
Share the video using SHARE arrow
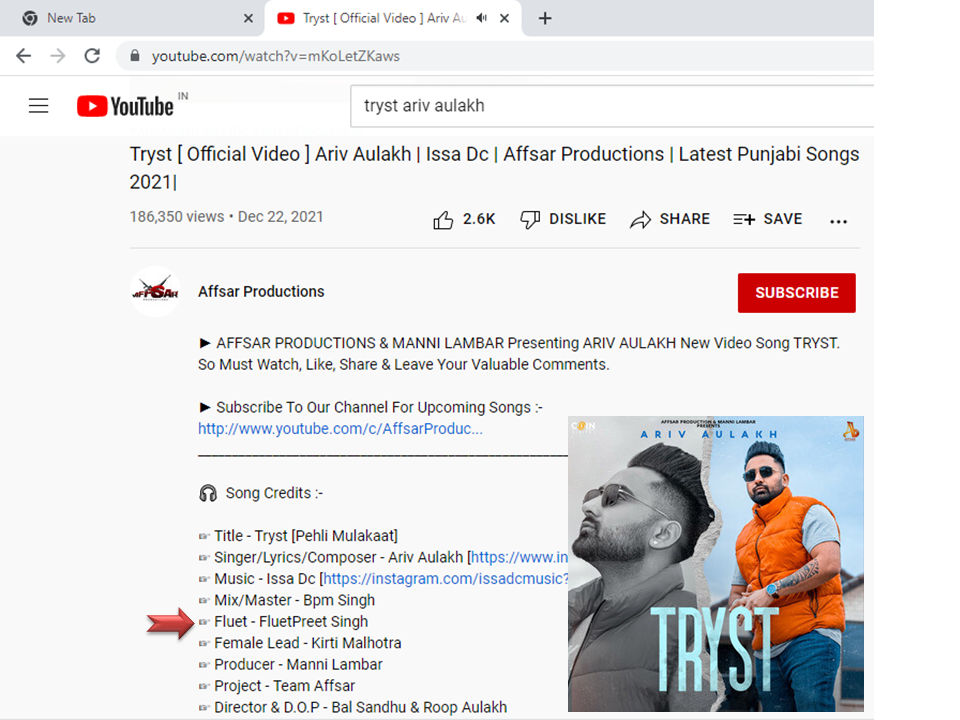[640, 220]
